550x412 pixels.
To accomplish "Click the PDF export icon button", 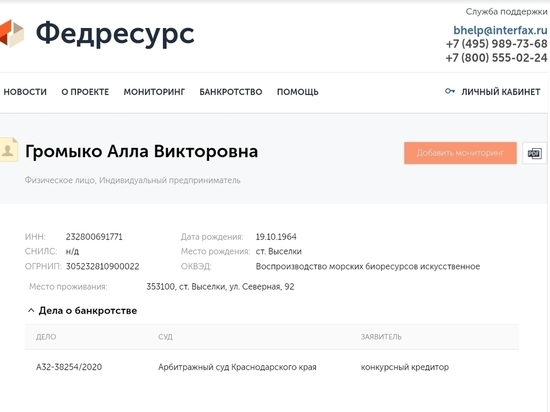I will click(x=534, y=153).
